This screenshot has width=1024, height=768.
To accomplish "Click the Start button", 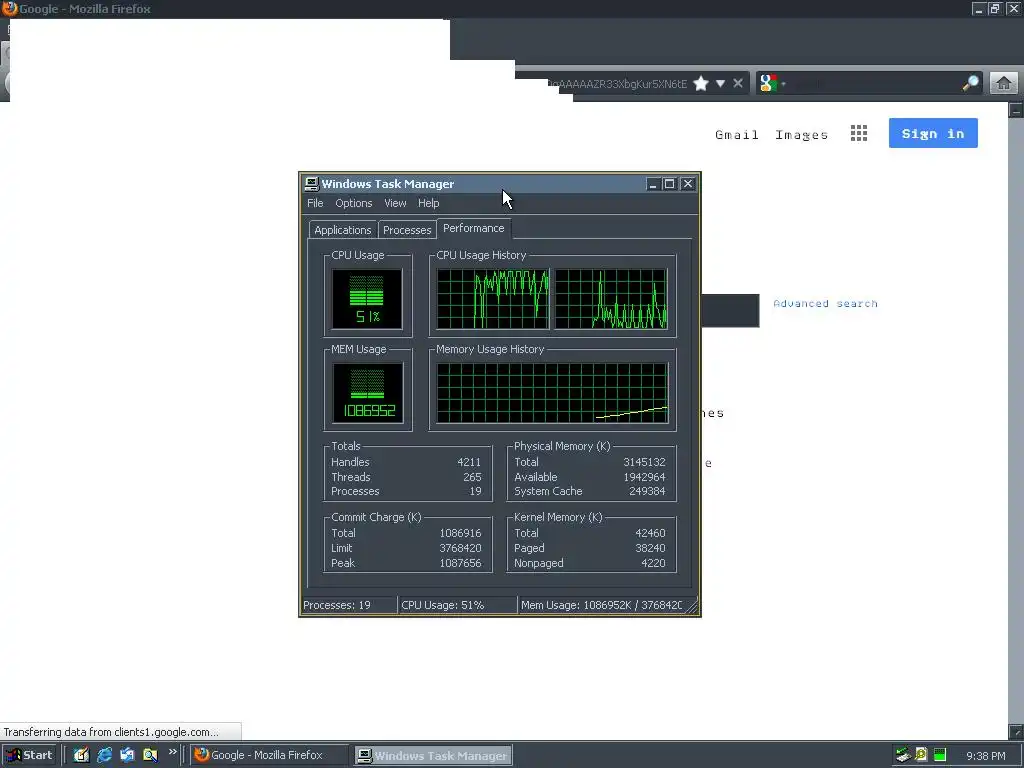I will click(30, 755).
